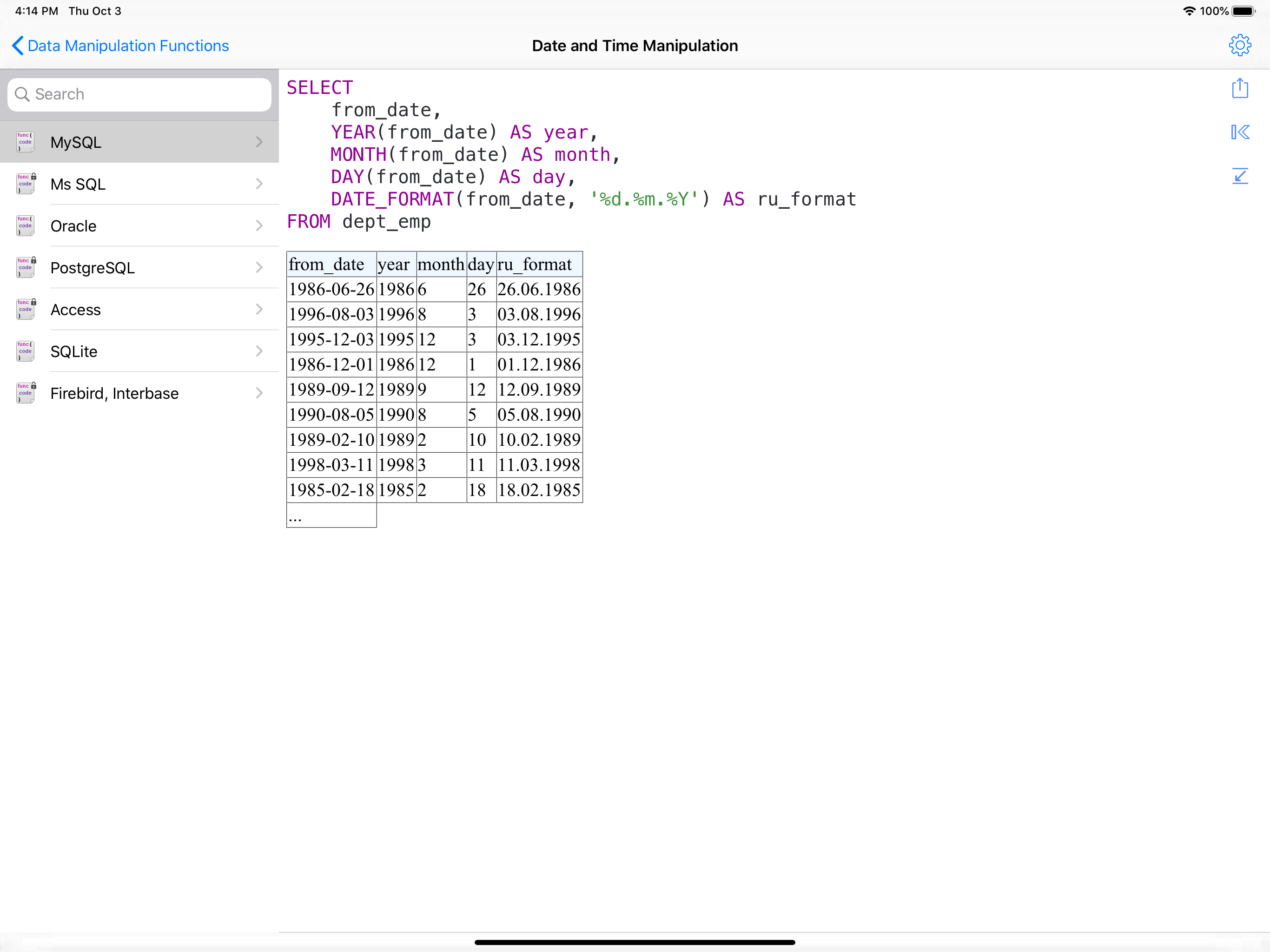1270x952 pixels.
Task: Click the locked PostgreSQL code icon
Action: click(x=25, y=268)
